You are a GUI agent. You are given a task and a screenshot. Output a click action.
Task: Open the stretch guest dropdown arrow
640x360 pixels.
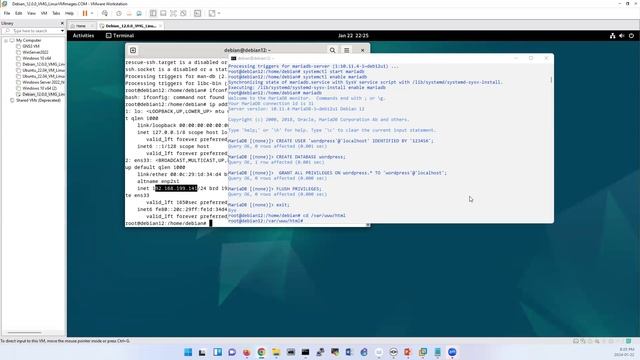(x=219, y=13)
